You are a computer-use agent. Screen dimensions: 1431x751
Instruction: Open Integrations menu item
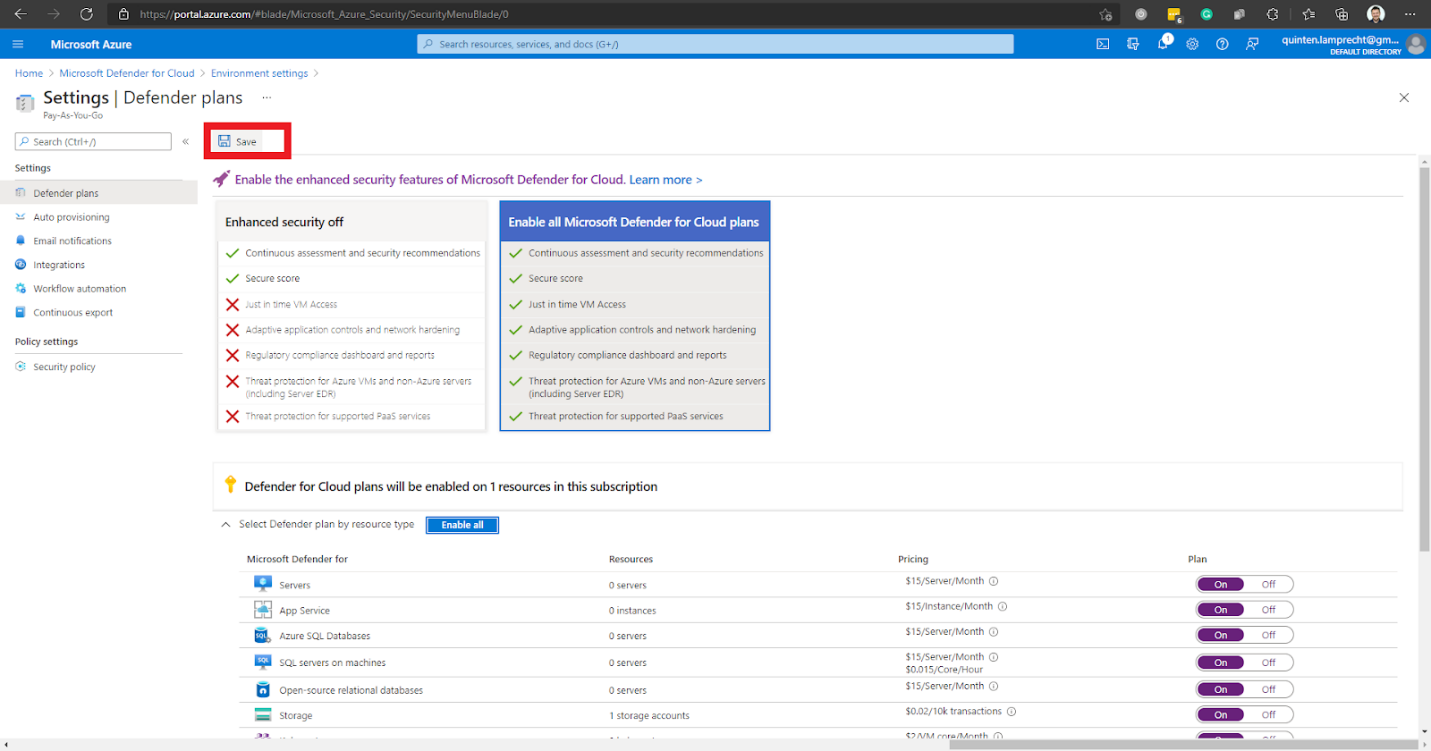click(x=99, y=265)
